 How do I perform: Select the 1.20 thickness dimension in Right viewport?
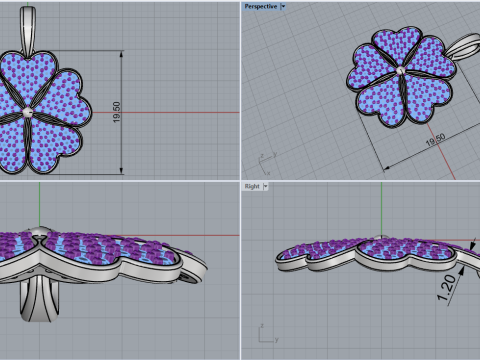tap(446, 287)
